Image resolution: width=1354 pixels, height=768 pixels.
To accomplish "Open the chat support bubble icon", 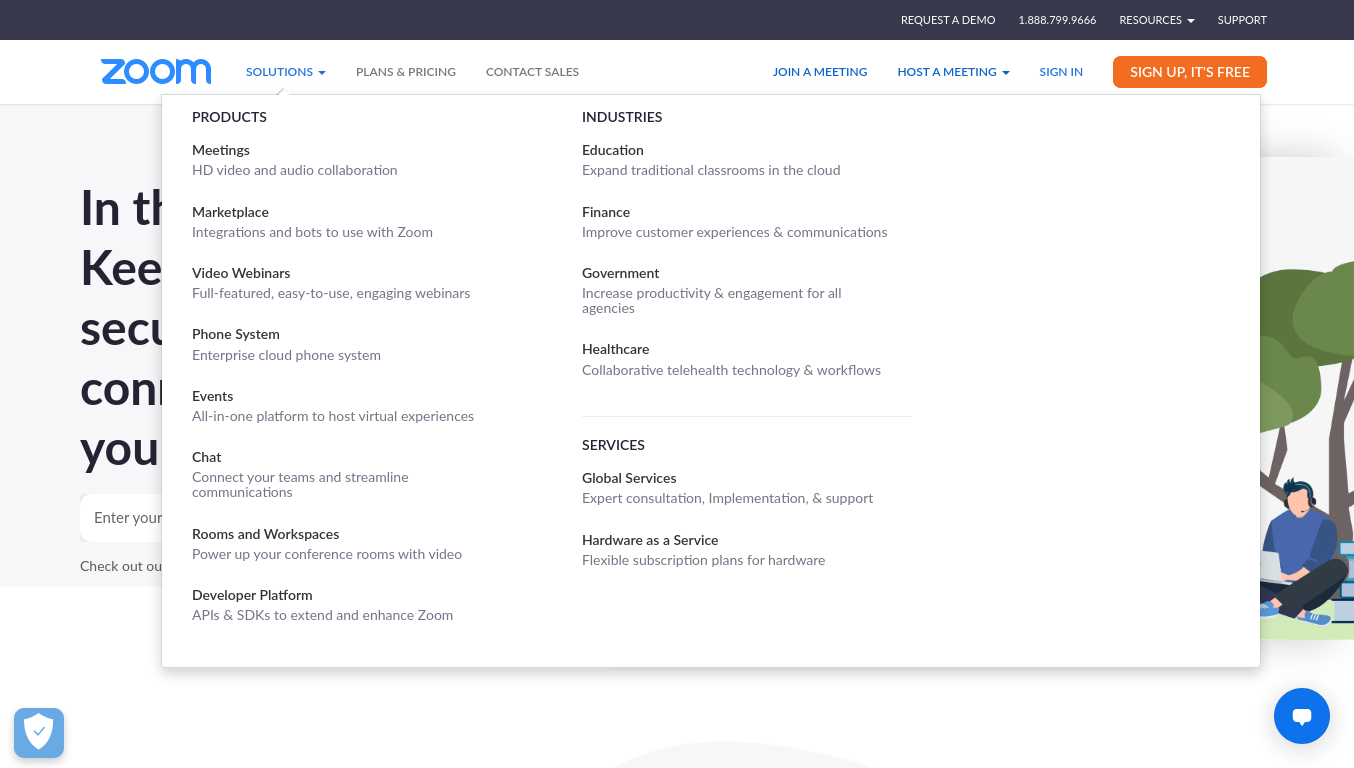I will [x=1302, y=716].
